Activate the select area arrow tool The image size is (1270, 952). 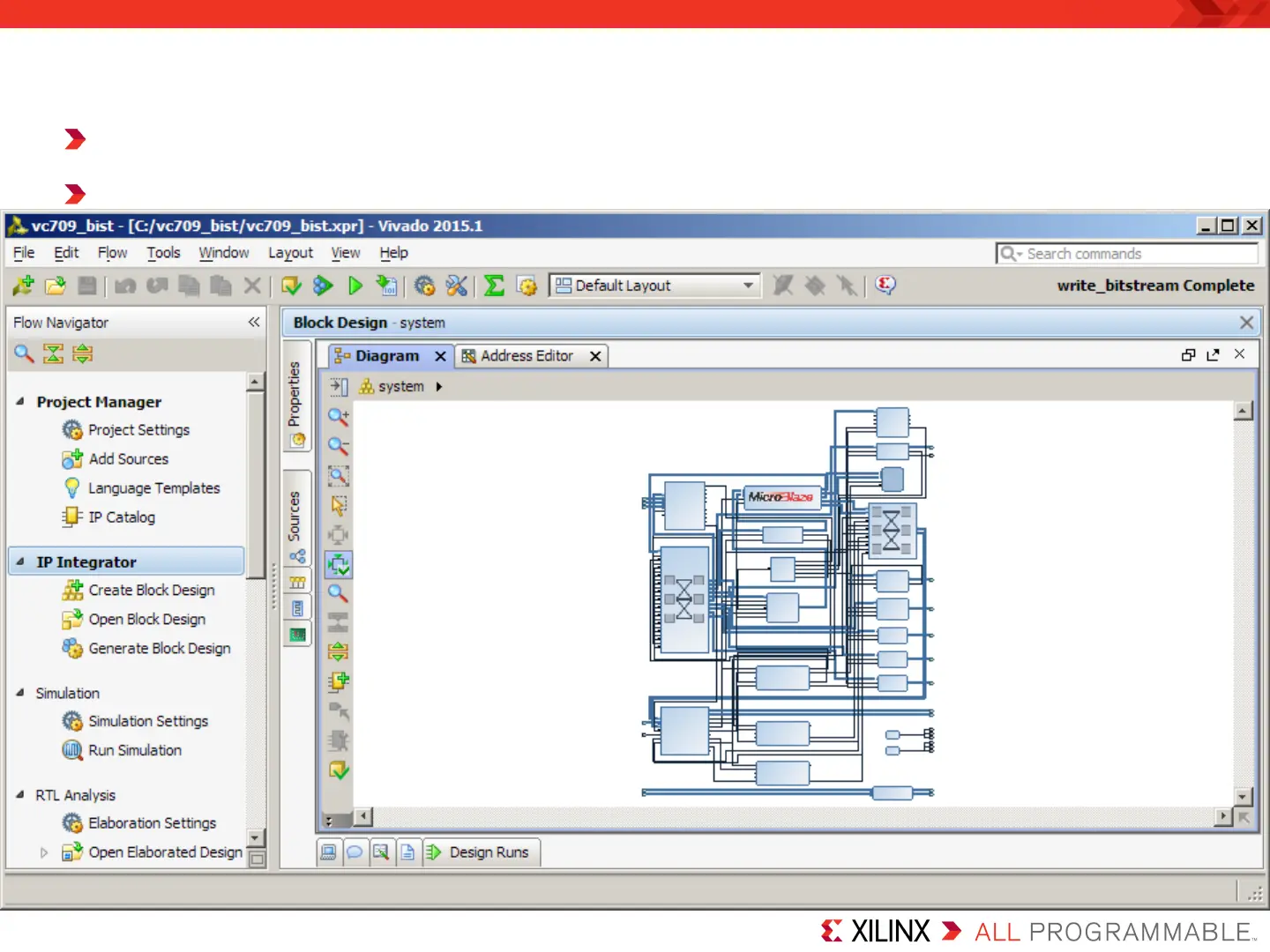click(x=339, y=505)
